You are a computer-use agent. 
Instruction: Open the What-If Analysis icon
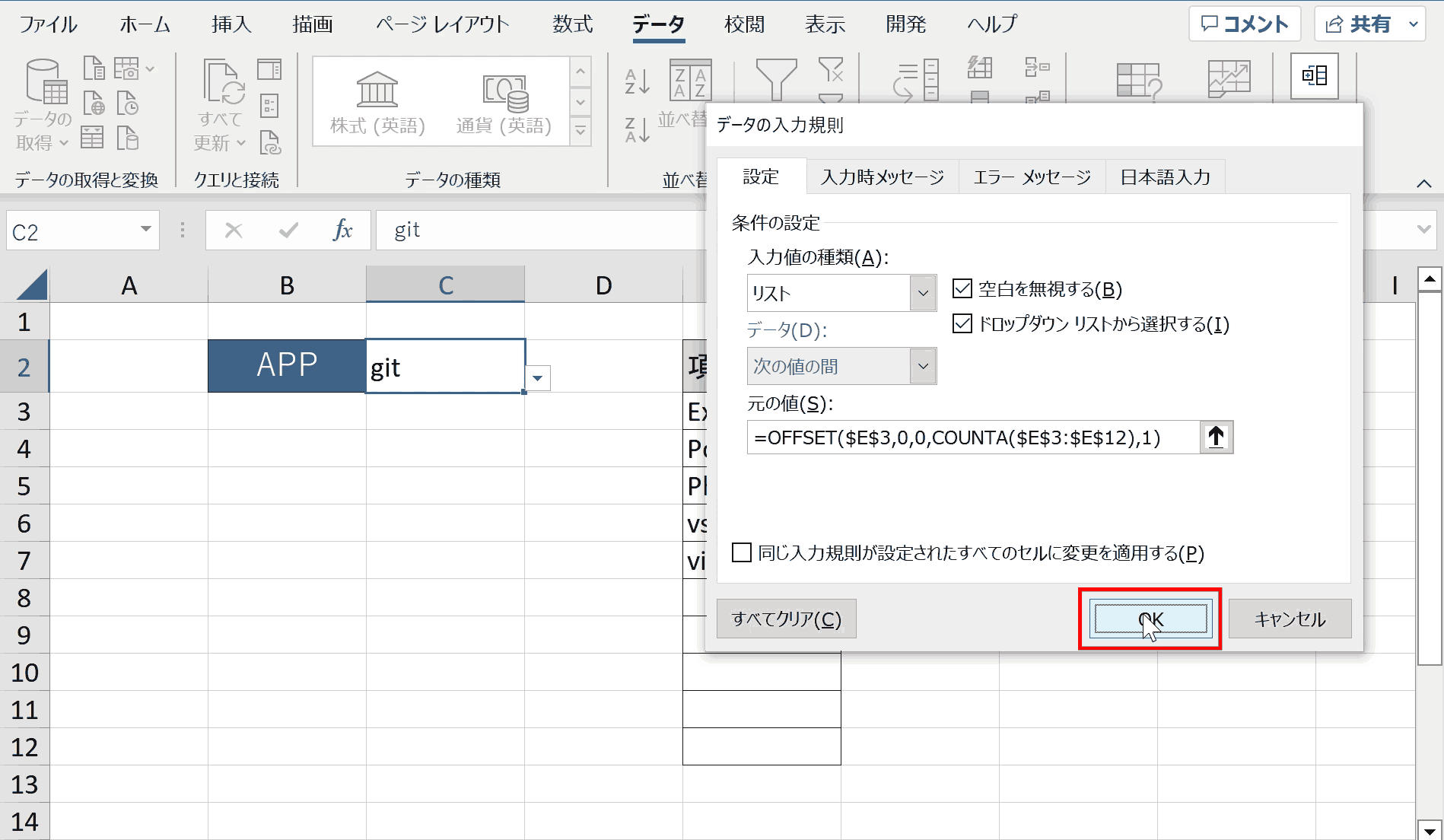(x=1139, y=81)
